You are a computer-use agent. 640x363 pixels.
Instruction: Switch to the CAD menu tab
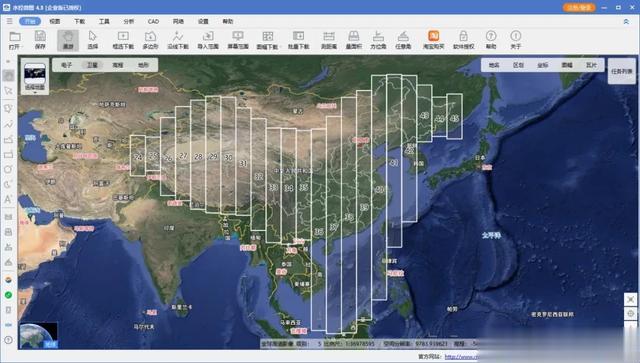pos(153,21)
